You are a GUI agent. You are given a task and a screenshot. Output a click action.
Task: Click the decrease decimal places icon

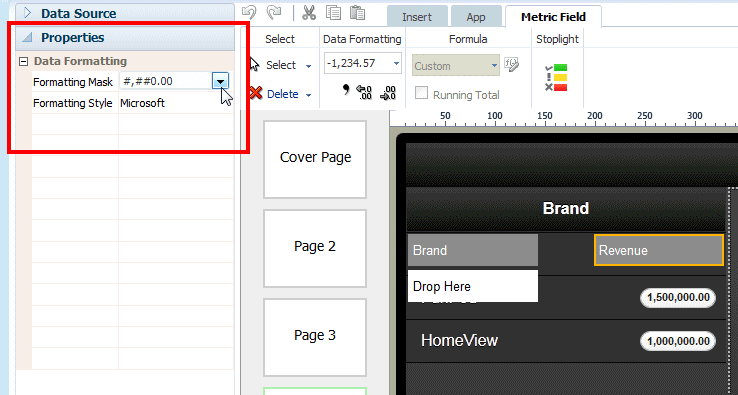[388, 92]
